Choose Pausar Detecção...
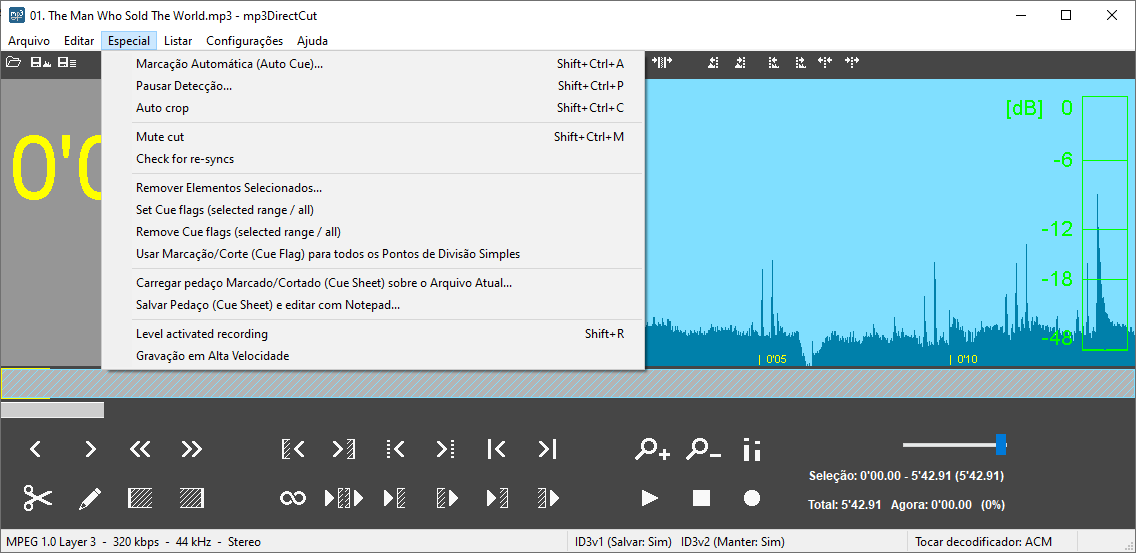Viewport: 1136px width, 553px height. (x=372, y=86)
